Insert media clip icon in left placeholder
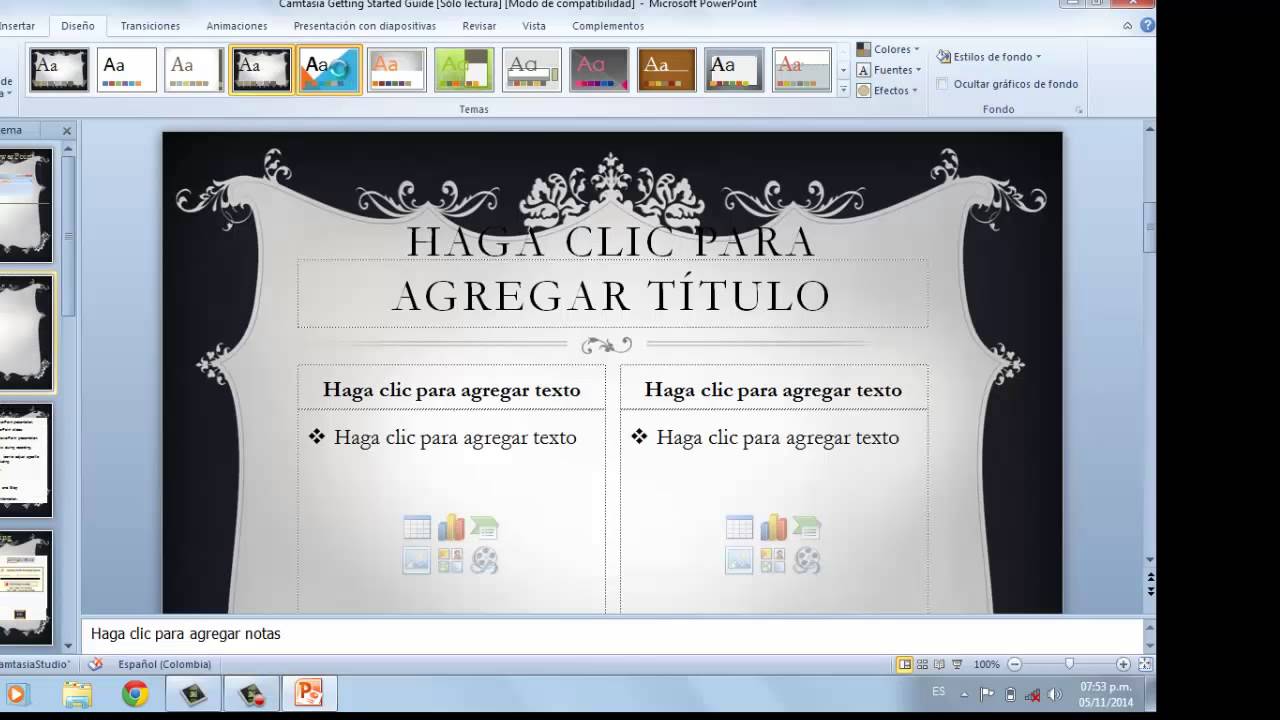Screen dimensions: 1280x720 point(484,561)
